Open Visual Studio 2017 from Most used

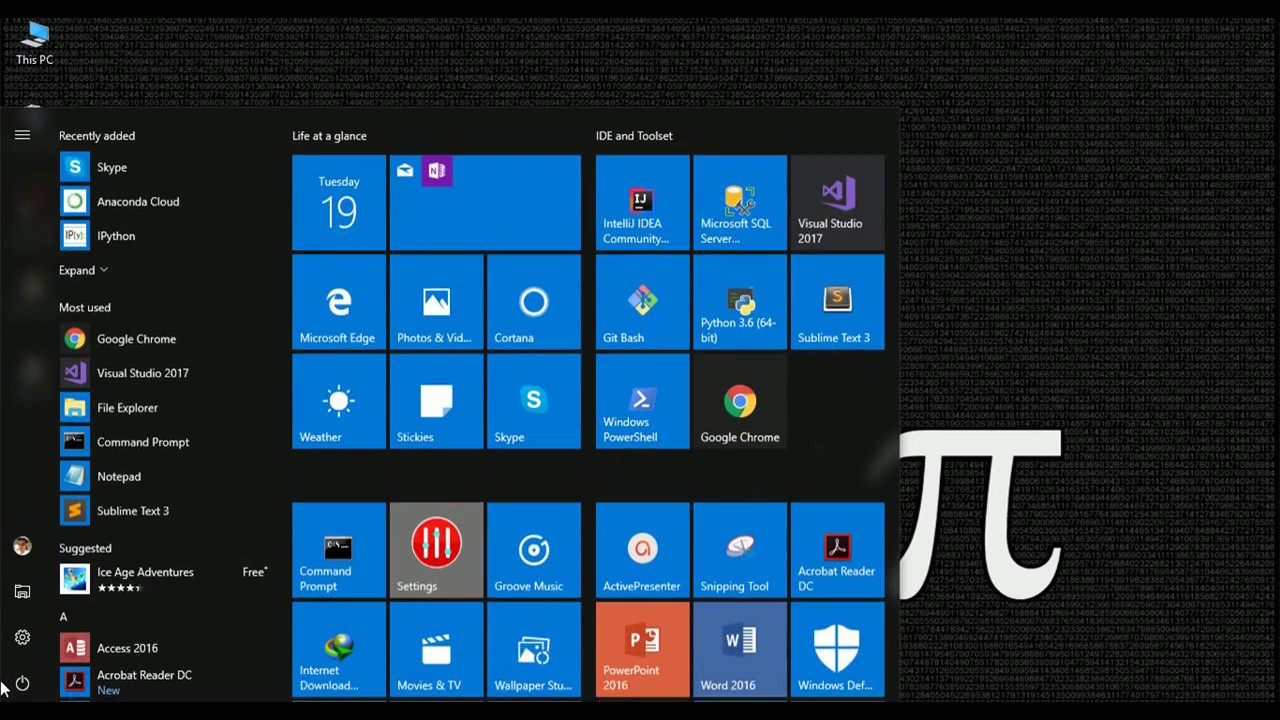164,373
